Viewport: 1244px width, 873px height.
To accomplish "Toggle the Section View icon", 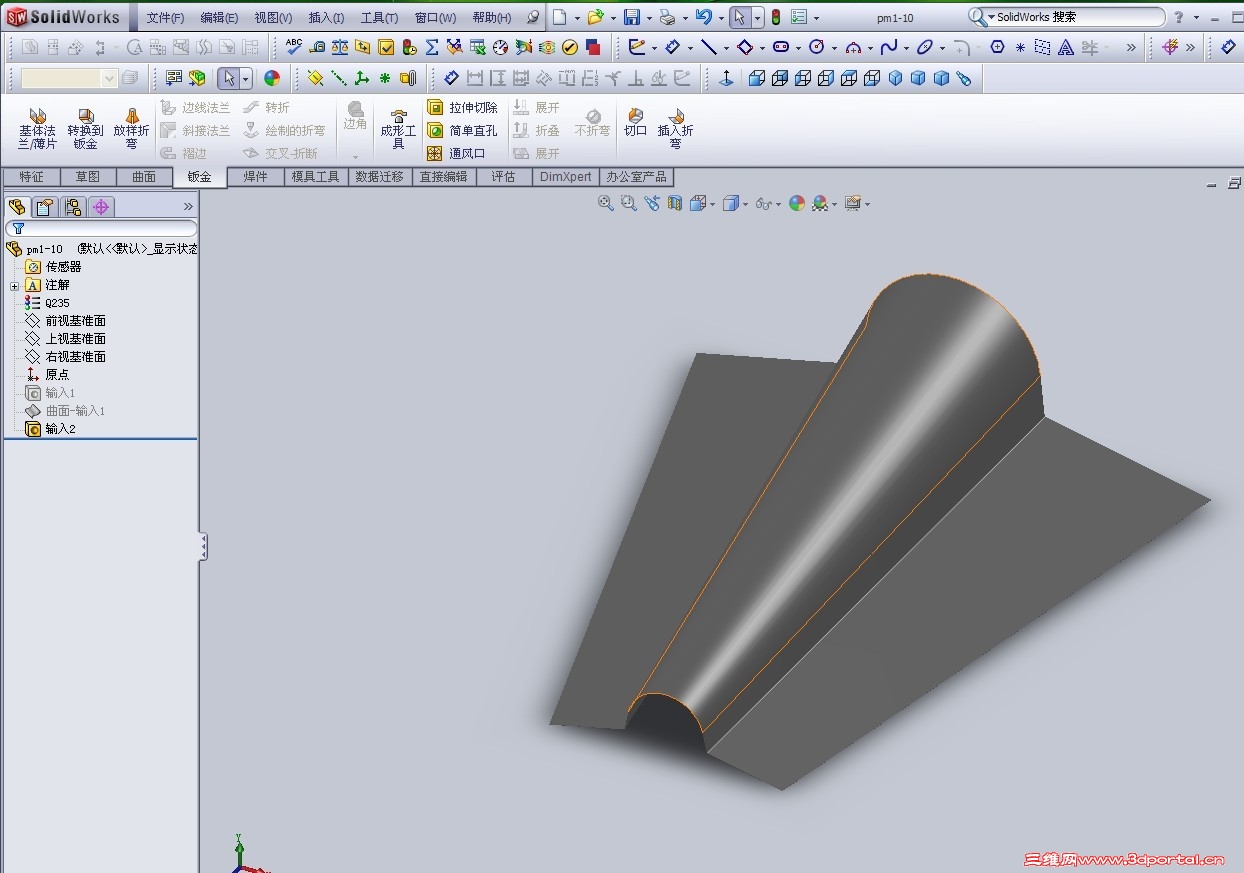I will pos(675,203).
